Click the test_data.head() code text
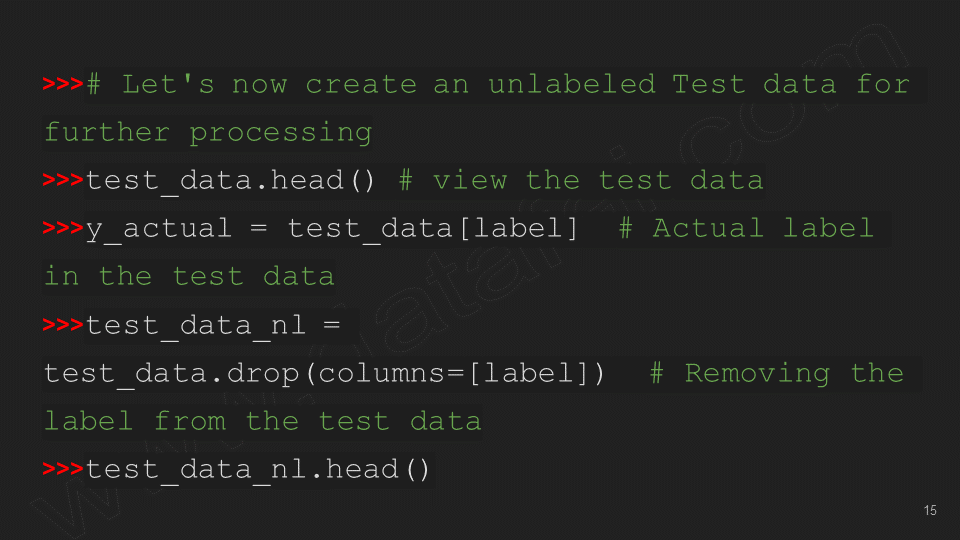 point(230,181)
